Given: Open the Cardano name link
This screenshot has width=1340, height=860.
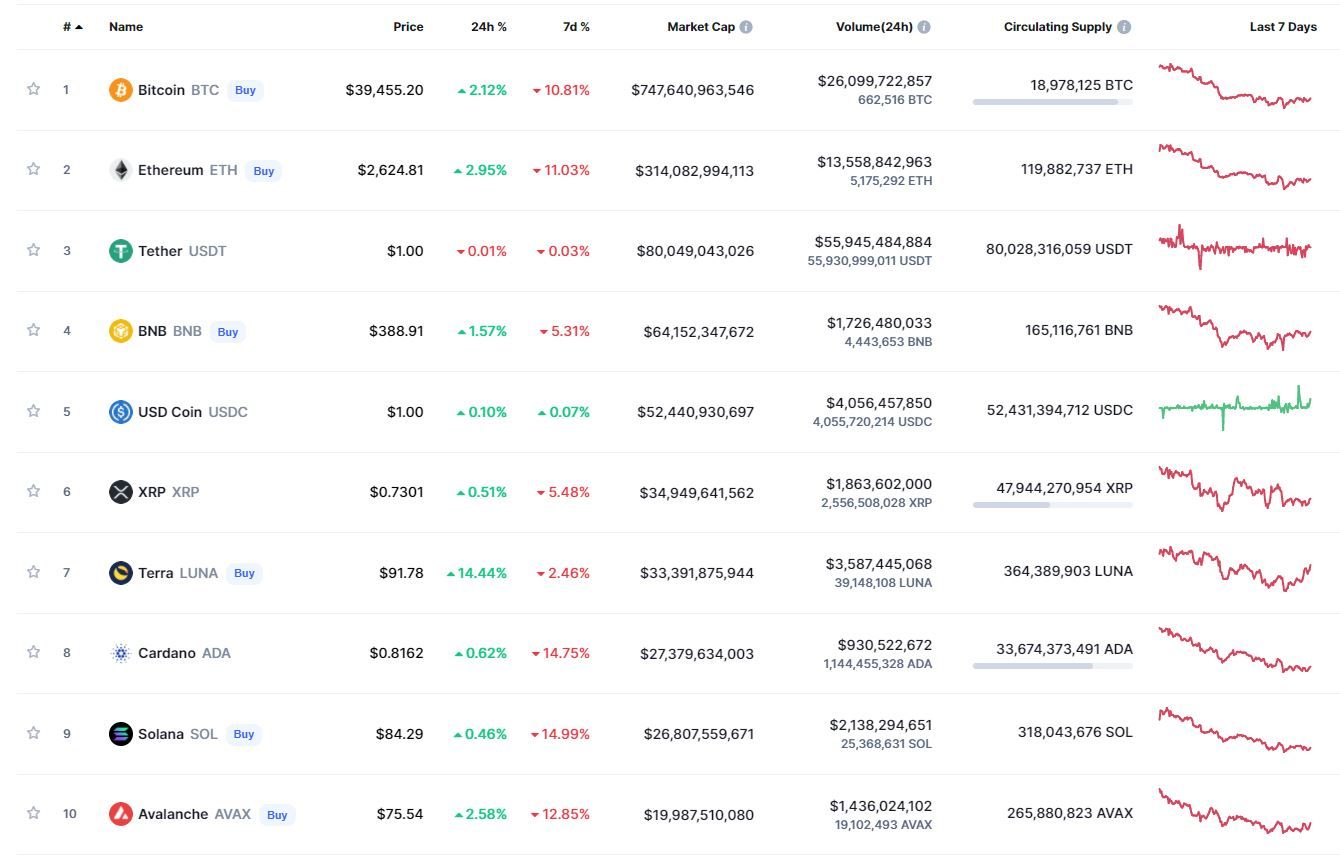Looking at the screenshot, I should point(167,653).
